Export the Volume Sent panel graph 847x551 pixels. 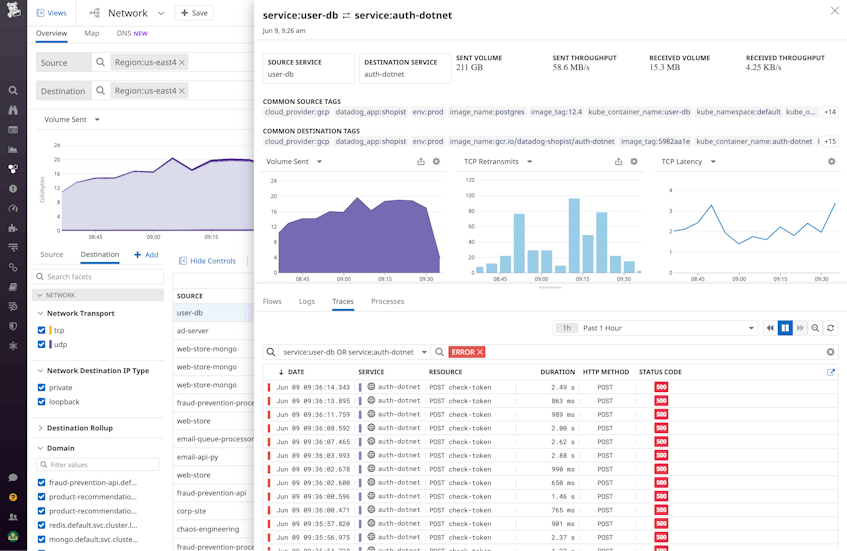pyautogui.click(x=421, y=162)
